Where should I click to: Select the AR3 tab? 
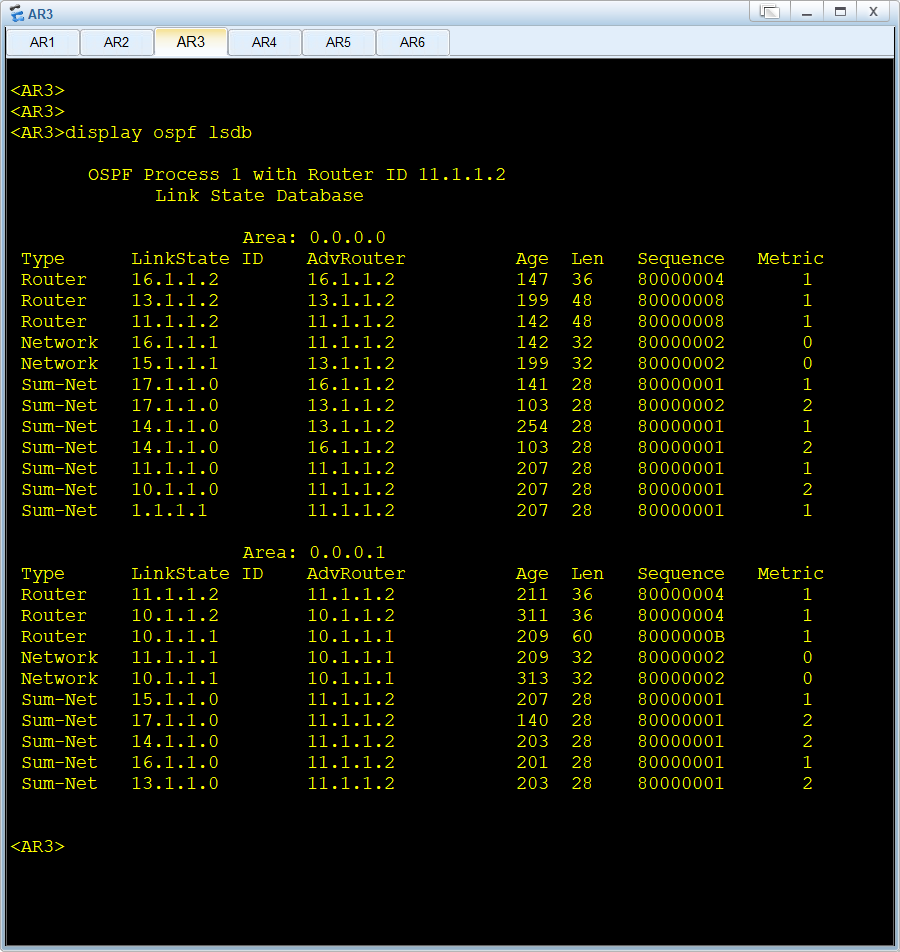[x=191, y=42]
